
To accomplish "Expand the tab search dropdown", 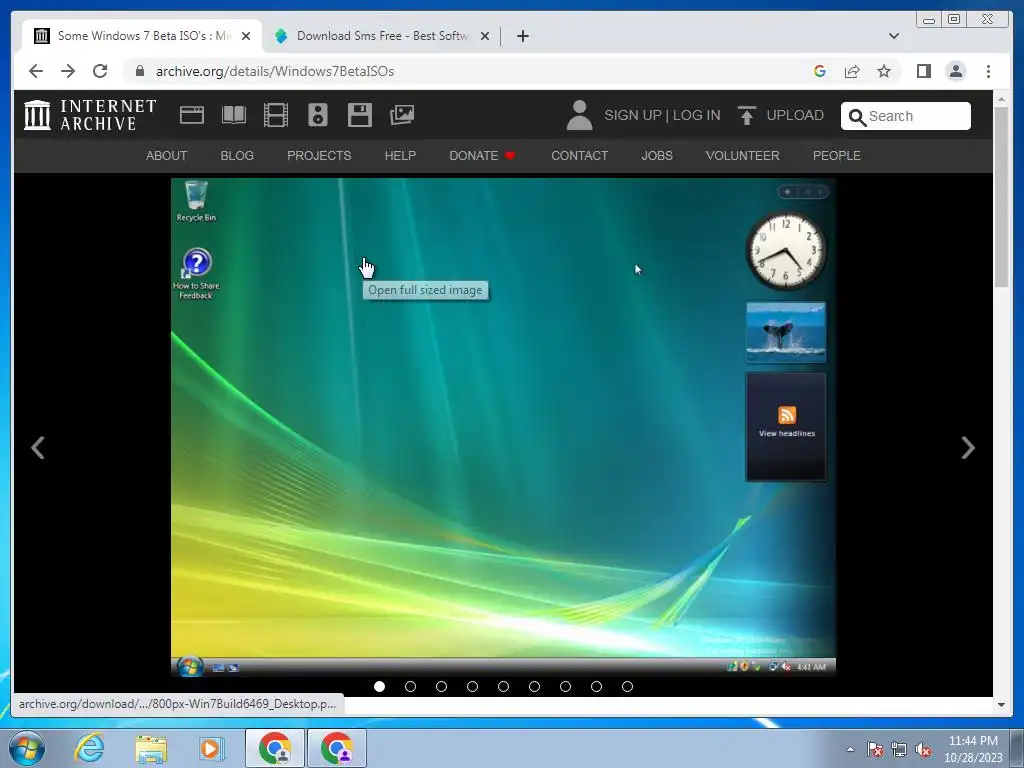I will [x=894, y=36].
